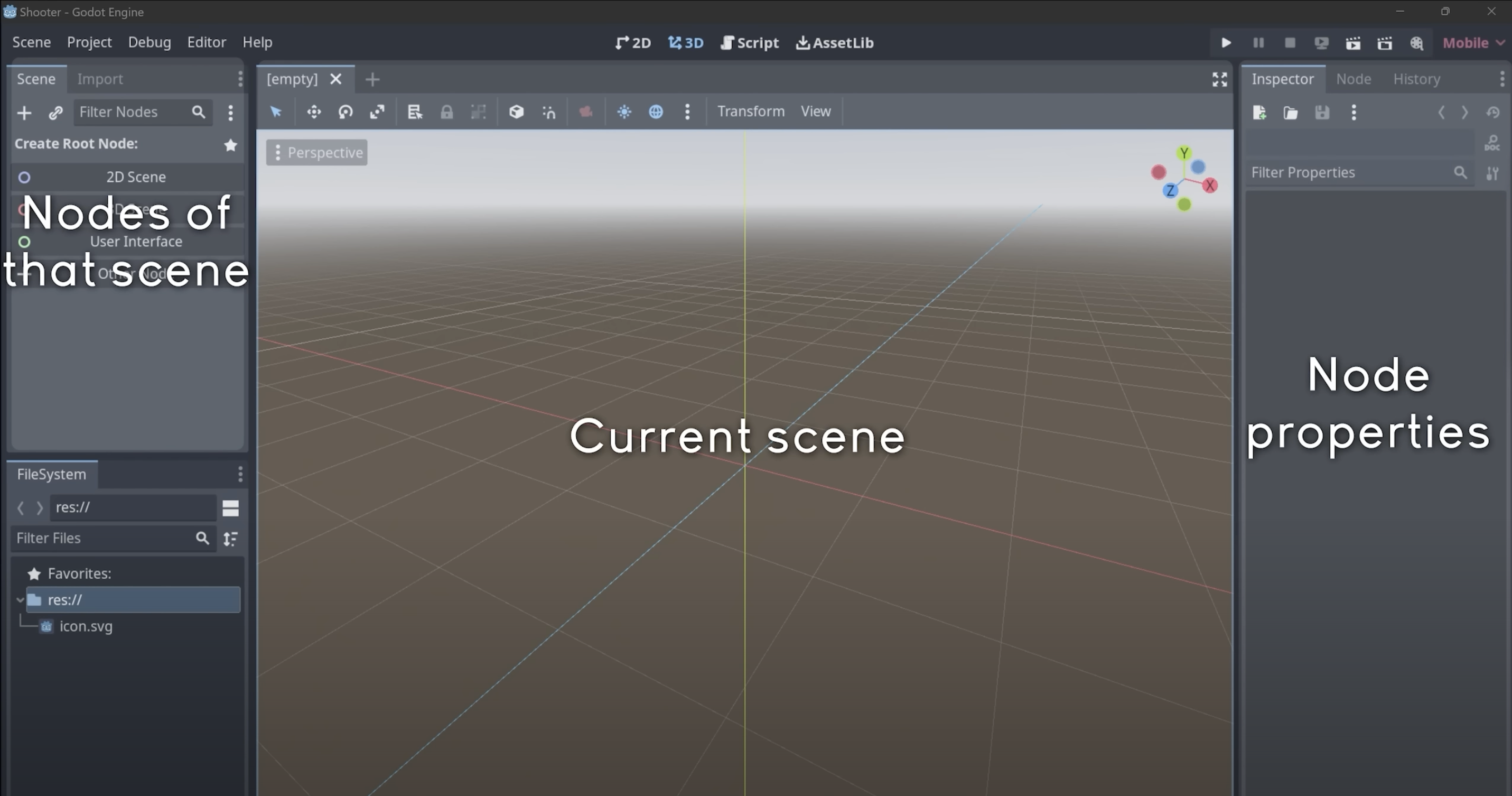1512x796 pixels.
Task: Click the Filter Nodes input field
Action: (130, 111)
